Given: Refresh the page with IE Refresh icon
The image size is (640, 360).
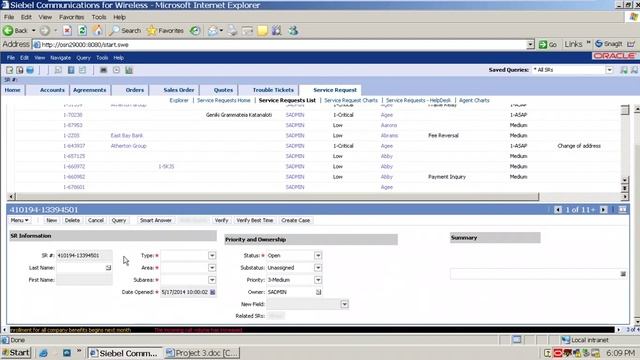Looking at the screenshot, I should pos(82,31).
